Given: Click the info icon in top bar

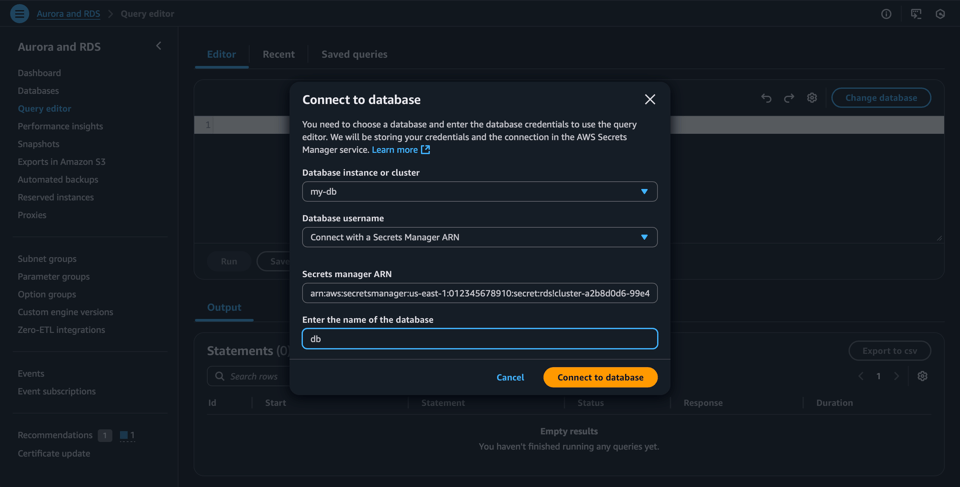Looking at the screenshot, I should click(886, 14).
